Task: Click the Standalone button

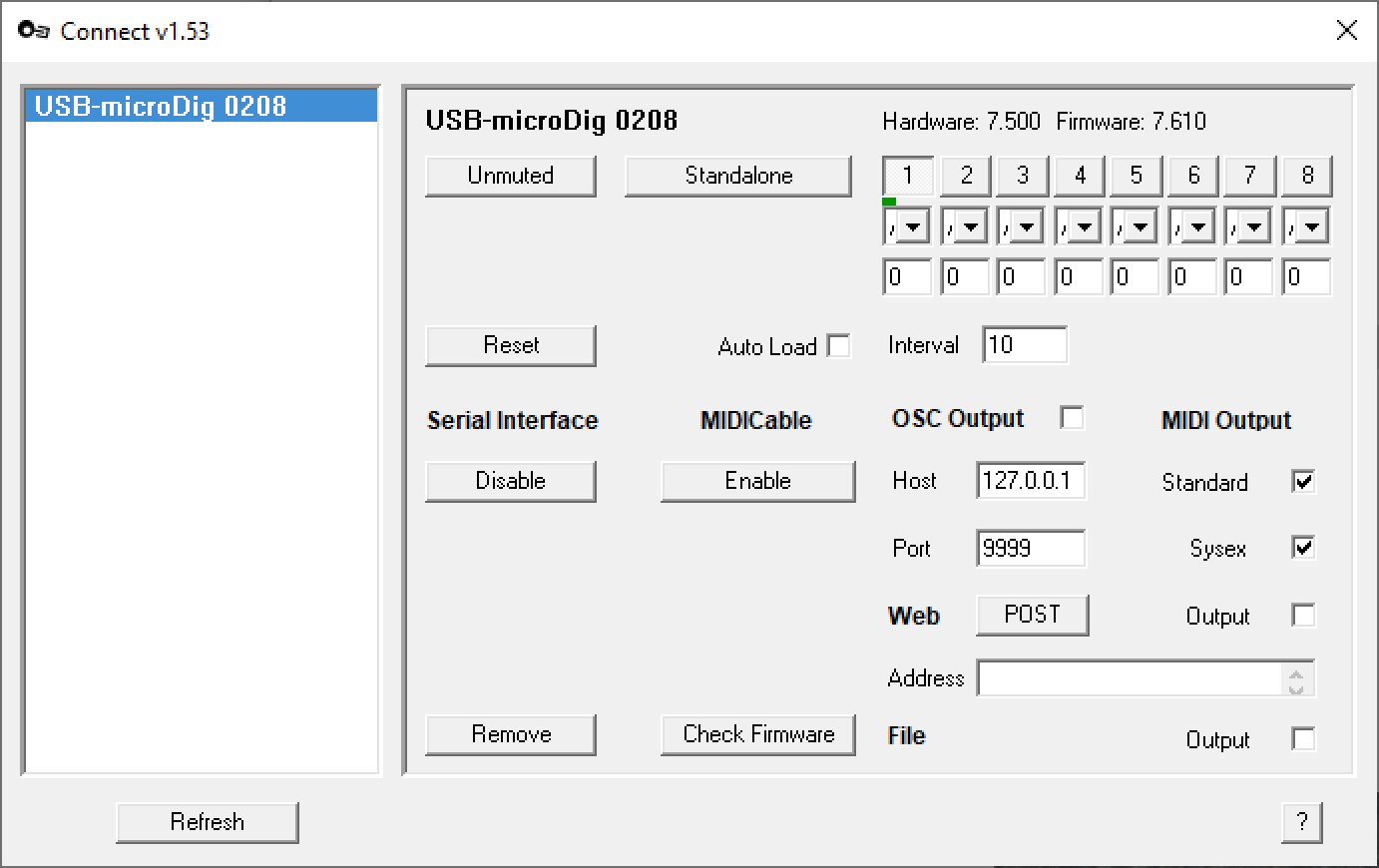Action: [x=738, y=176]
